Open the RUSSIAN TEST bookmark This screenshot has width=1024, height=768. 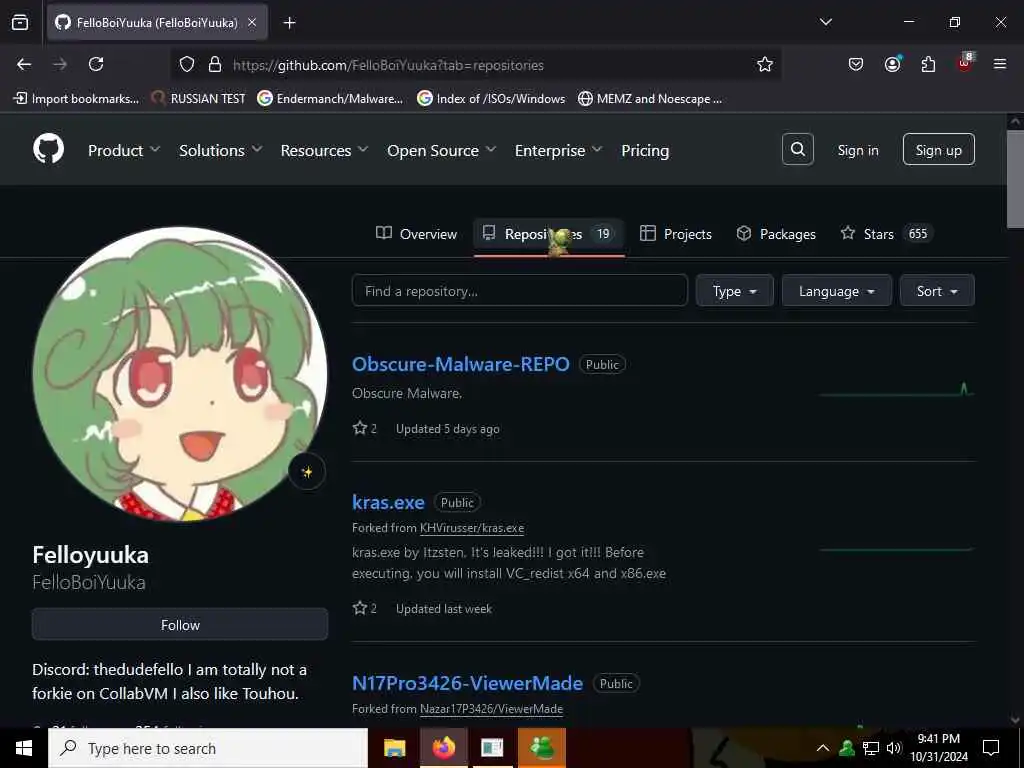click(198, 99)
